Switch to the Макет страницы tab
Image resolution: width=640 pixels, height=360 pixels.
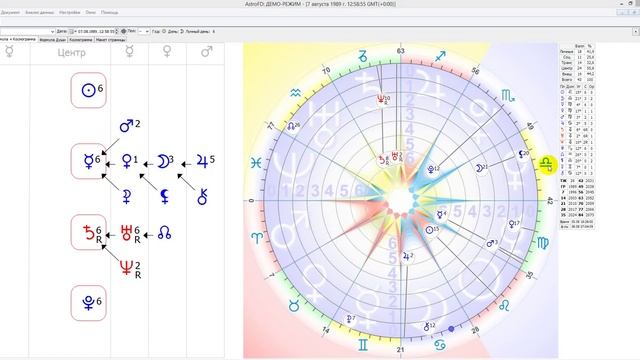coord(111,40)
